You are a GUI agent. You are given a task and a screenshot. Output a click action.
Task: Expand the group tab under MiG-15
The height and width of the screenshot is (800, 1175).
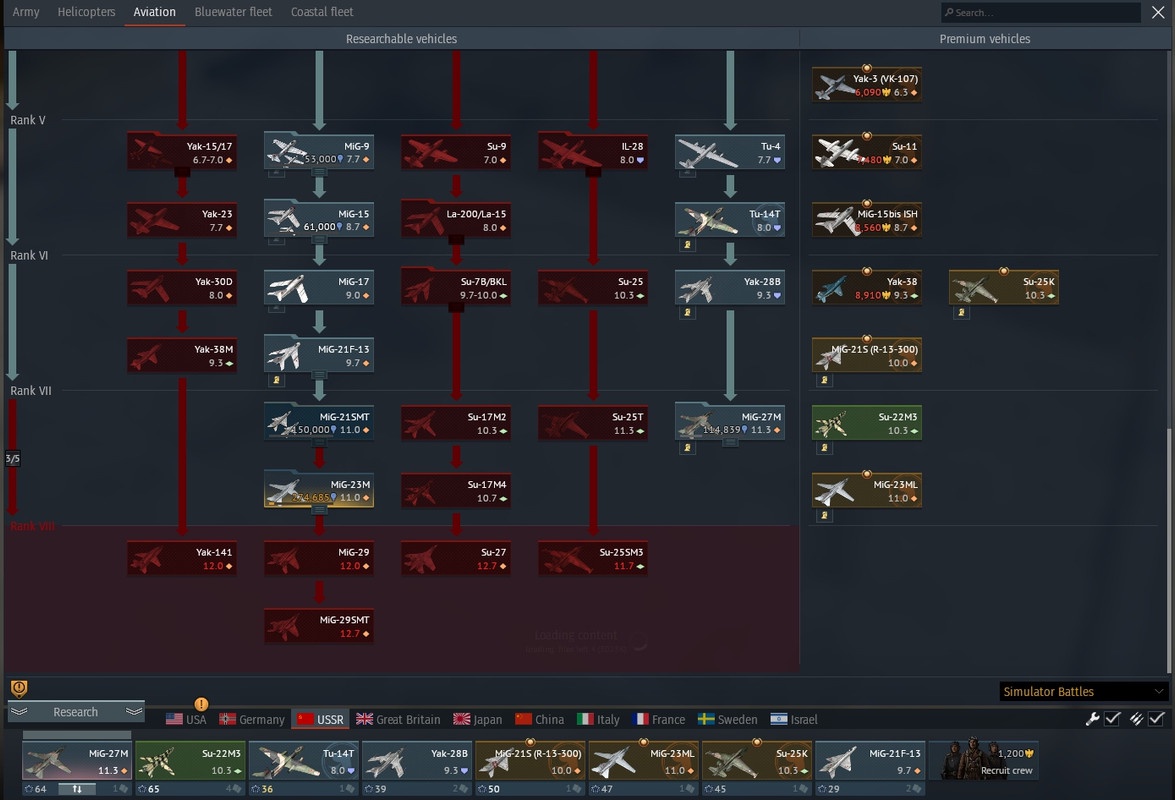click(x=318, y=240)
